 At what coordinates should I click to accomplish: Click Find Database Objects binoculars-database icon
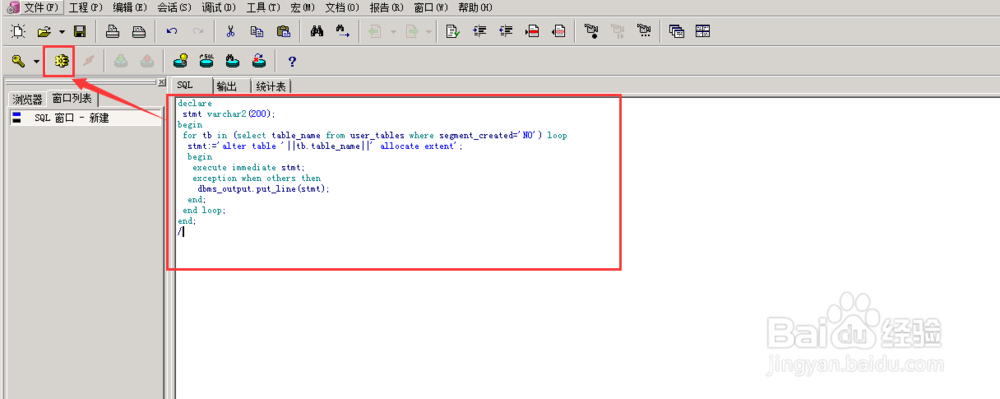(233, 61)
